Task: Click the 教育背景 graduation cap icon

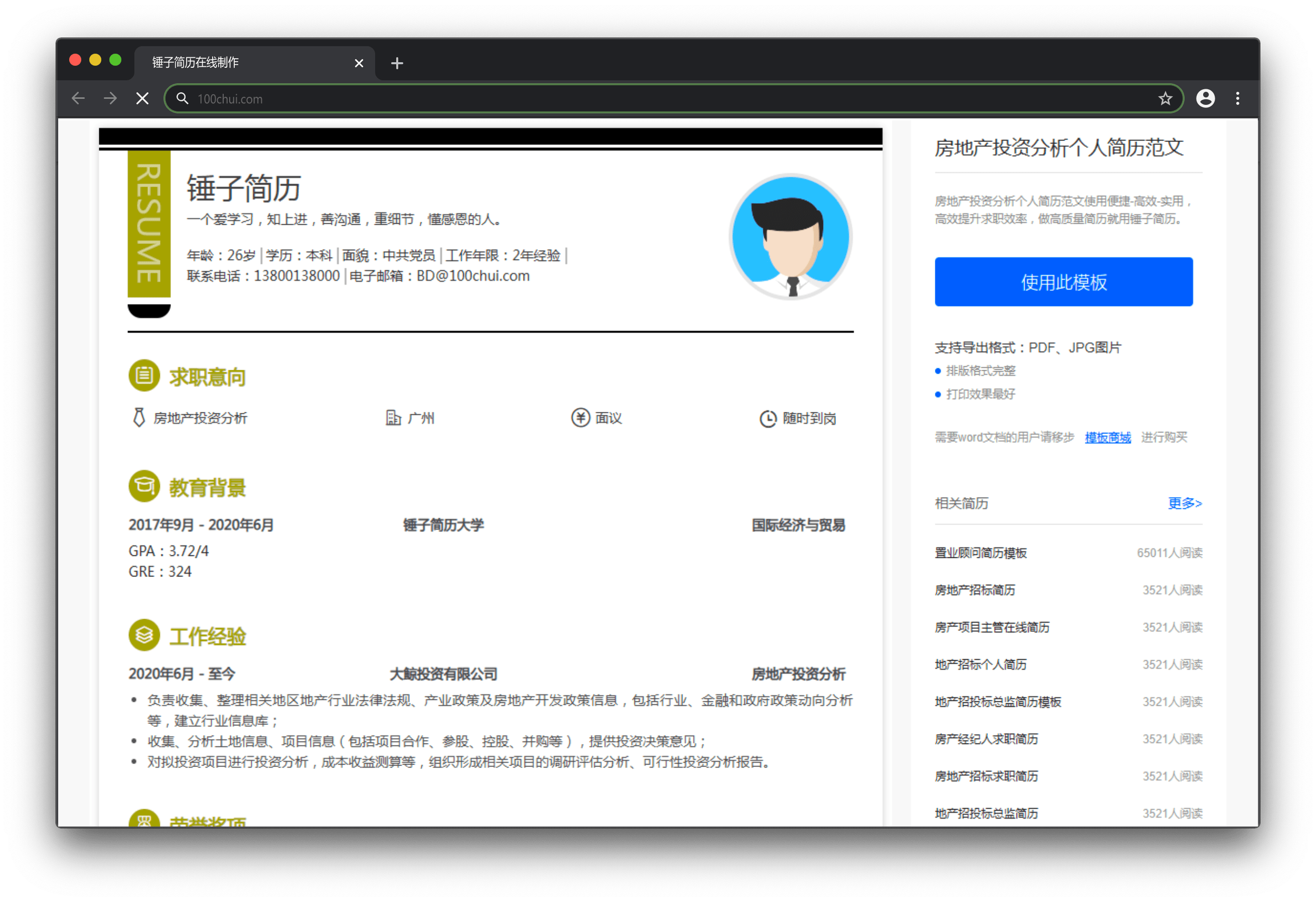Action: [144, 486]
